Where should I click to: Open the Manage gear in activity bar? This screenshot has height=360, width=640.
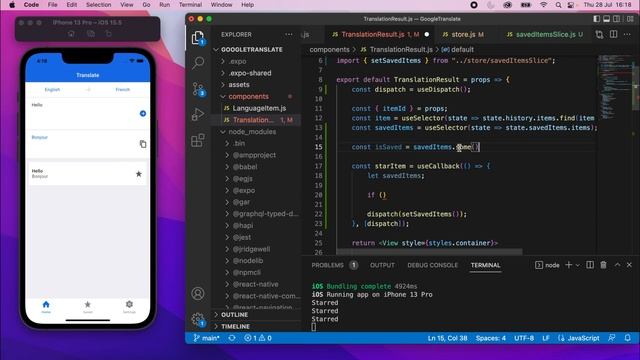[198, 319]
